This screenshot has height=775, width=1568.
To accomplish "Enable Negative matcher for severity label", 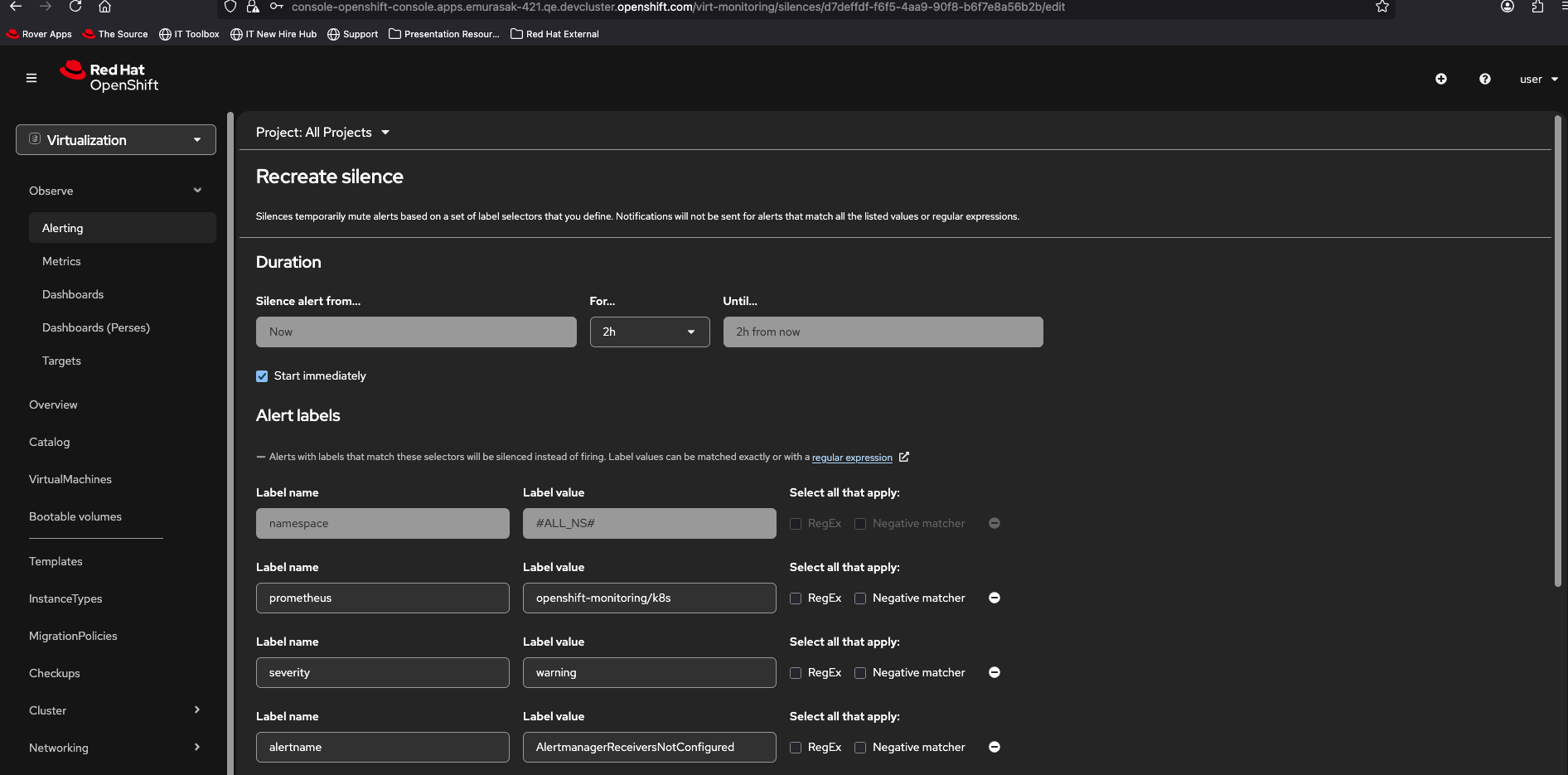I will [860, 673].
